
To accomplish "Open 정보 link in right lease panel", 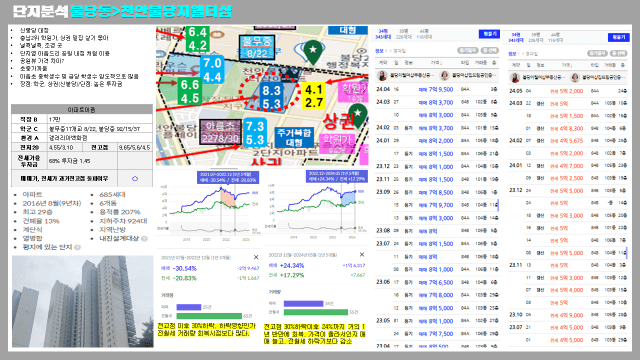I will 512,54.
